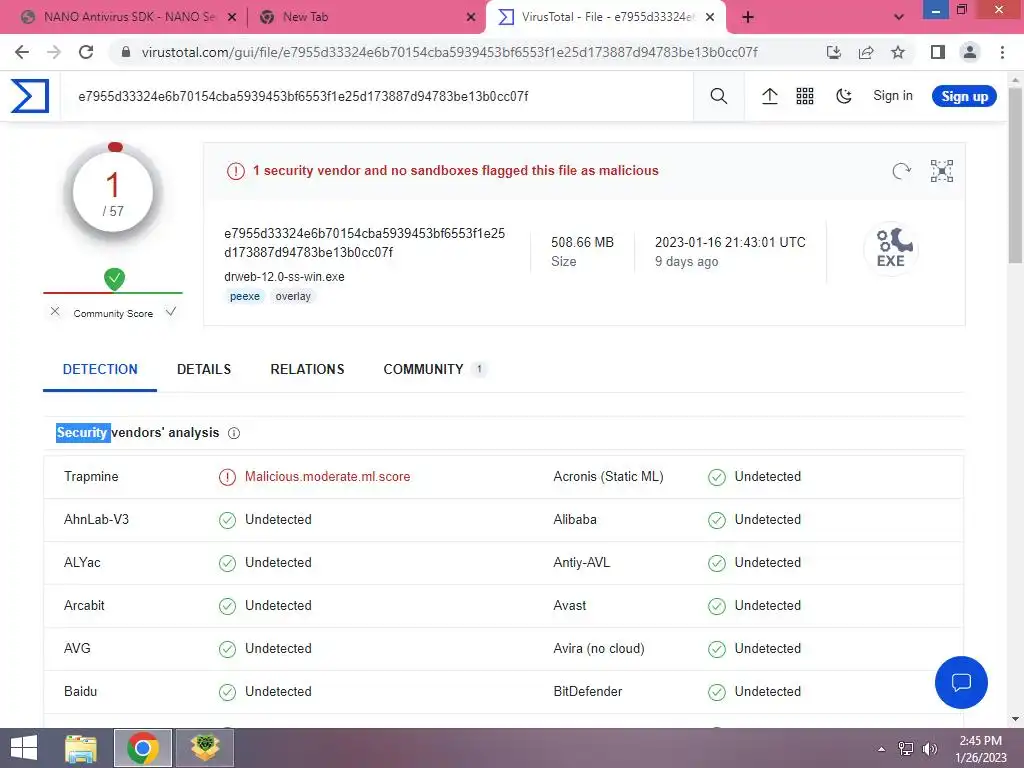The image size is (1024, 768).
Task: Open a new browser tab
Action: point(748,17)
